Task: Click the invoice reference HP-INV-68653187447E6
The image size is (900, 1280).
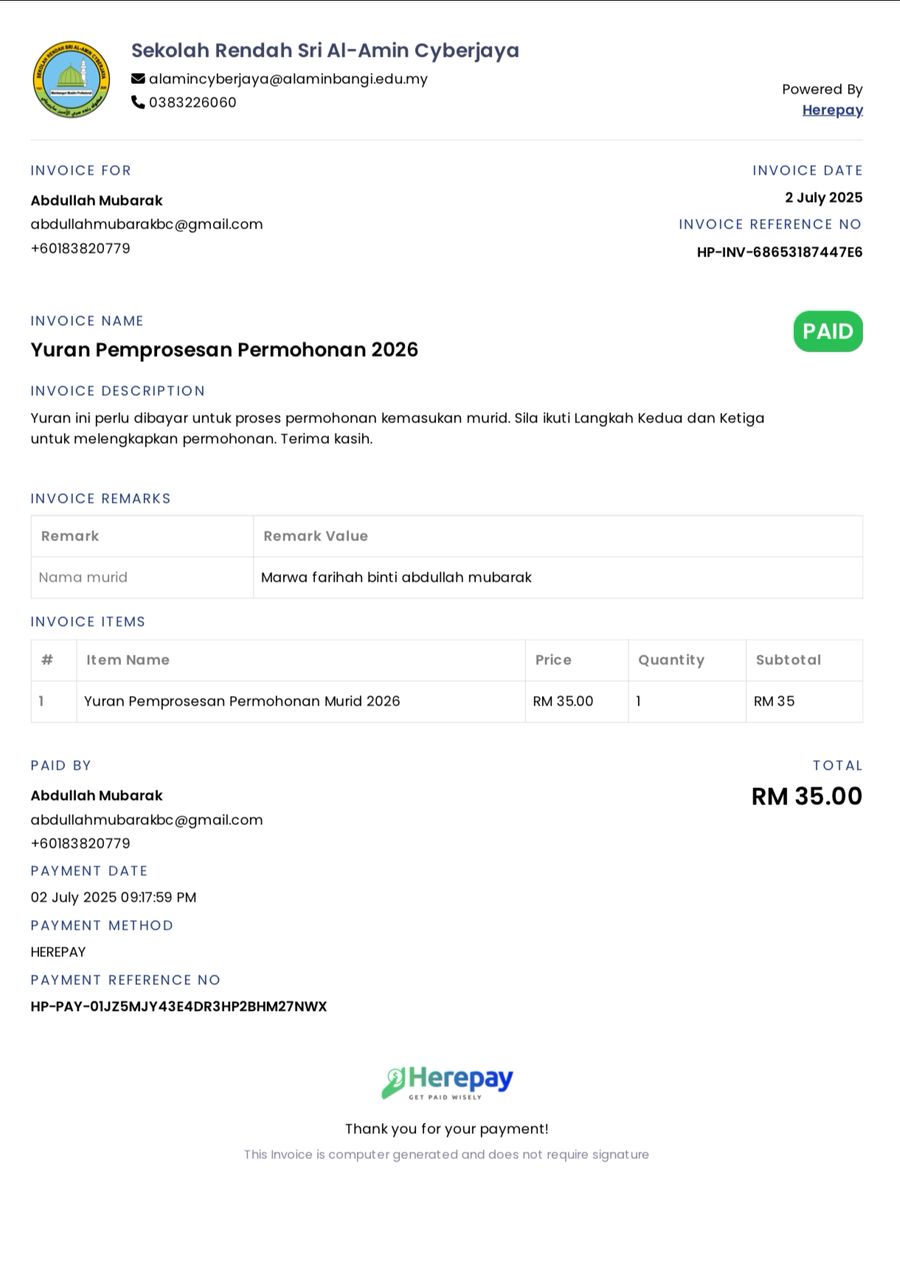Action: 780,252
